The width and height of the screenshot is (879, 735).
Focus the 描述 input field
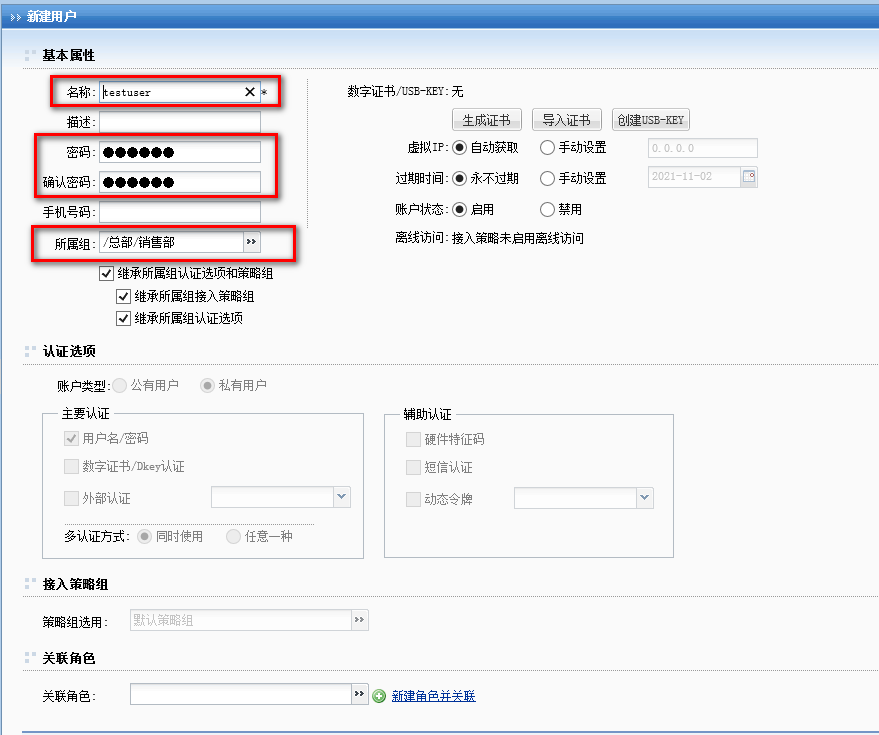(180, 122)
